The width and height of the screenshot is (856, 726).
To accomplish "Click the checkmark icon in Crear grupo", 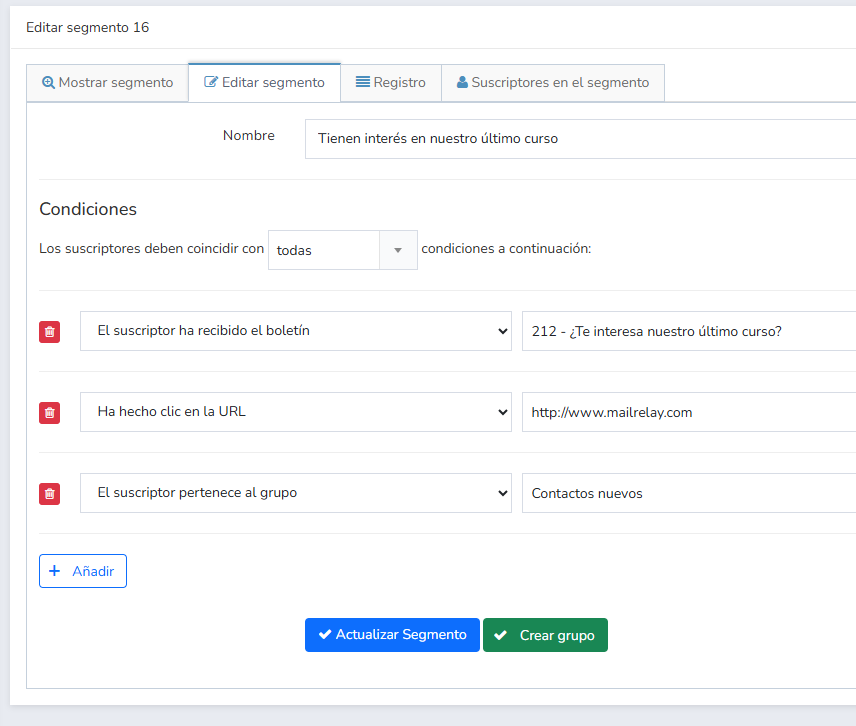I will (501, 634).
